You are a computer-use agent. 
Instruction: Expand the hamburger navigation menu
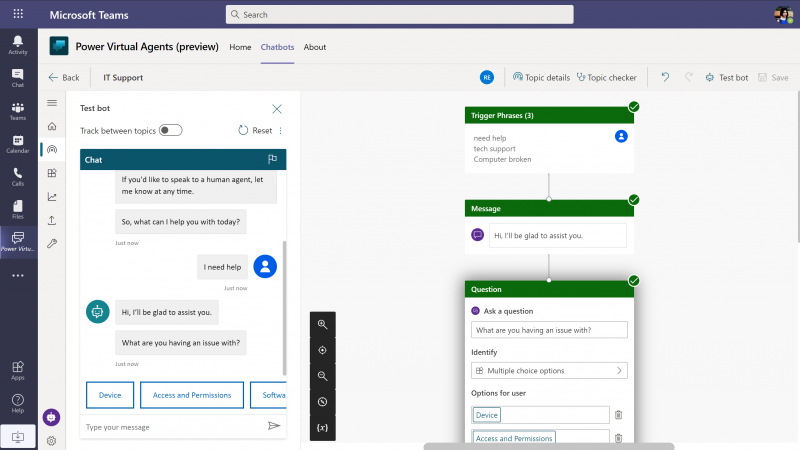(52, 103)
